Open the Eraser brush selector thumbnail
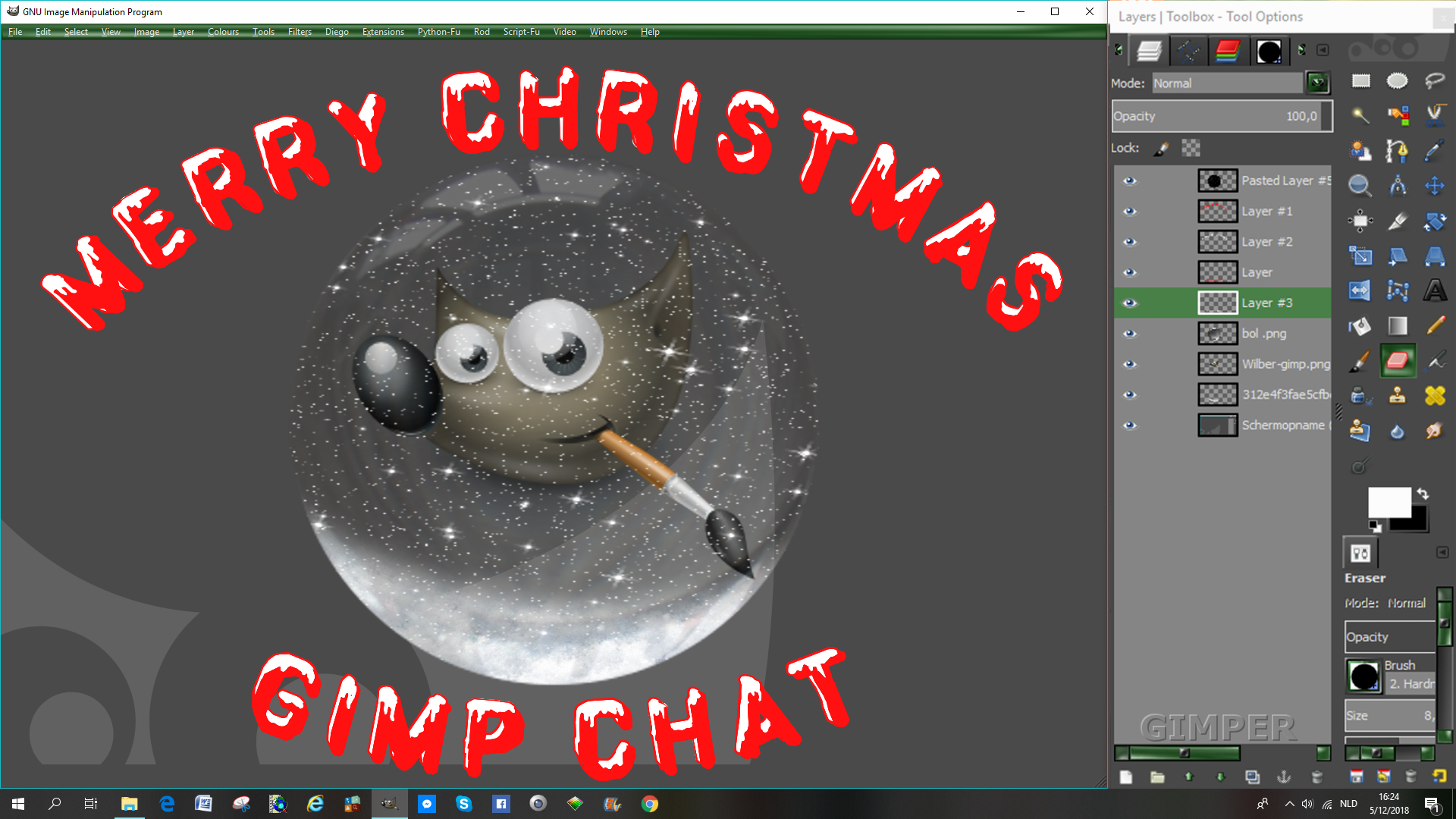This screenshot has width=1456, height=819. coord(1364,676)
